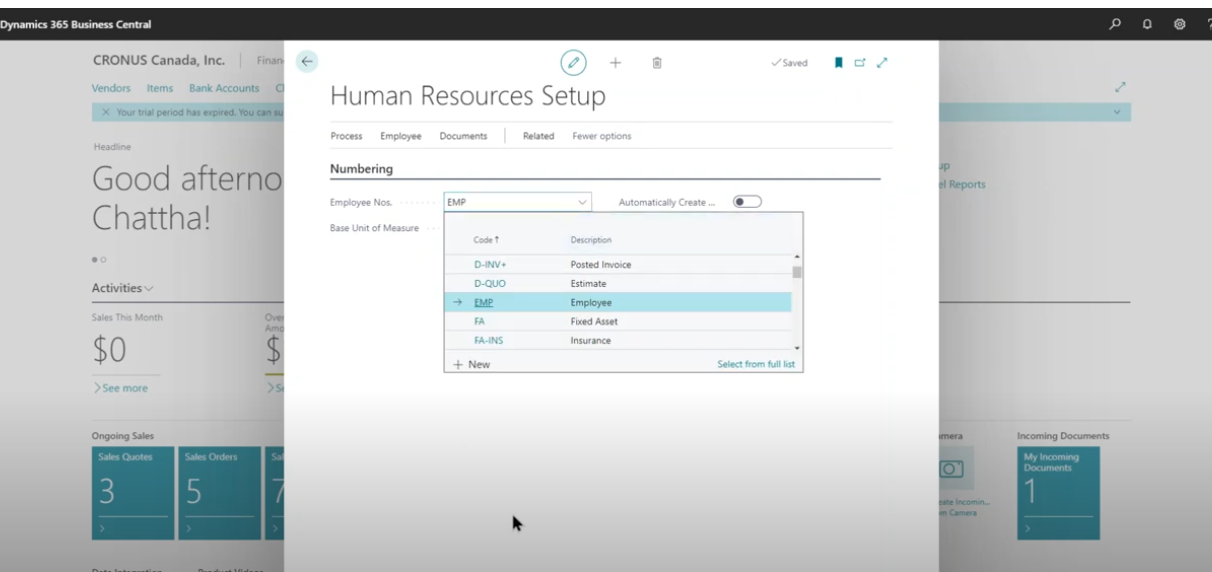Click the expand page arrows icon
Screen dimensions: 1212x572
point(882,62)
